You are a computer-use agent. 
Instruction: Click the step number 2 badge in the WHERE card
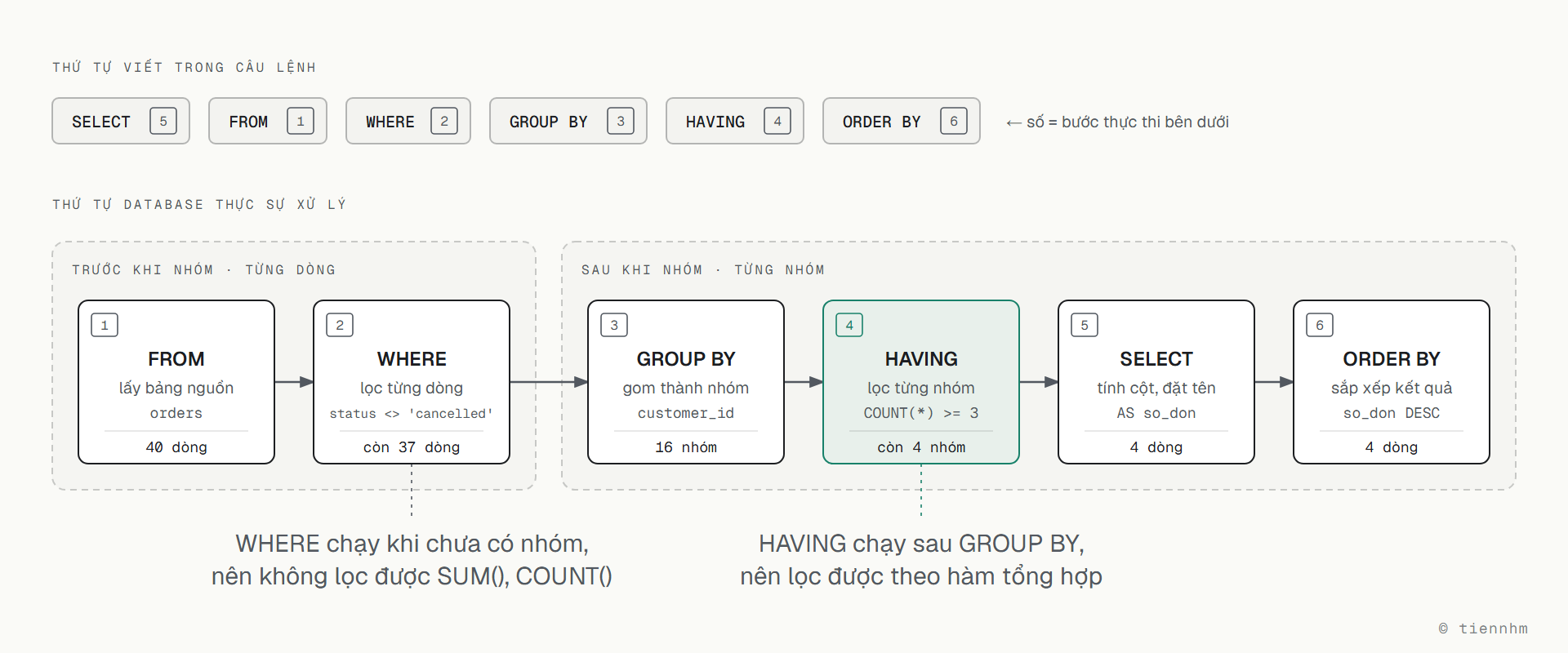tap(340, 325)
